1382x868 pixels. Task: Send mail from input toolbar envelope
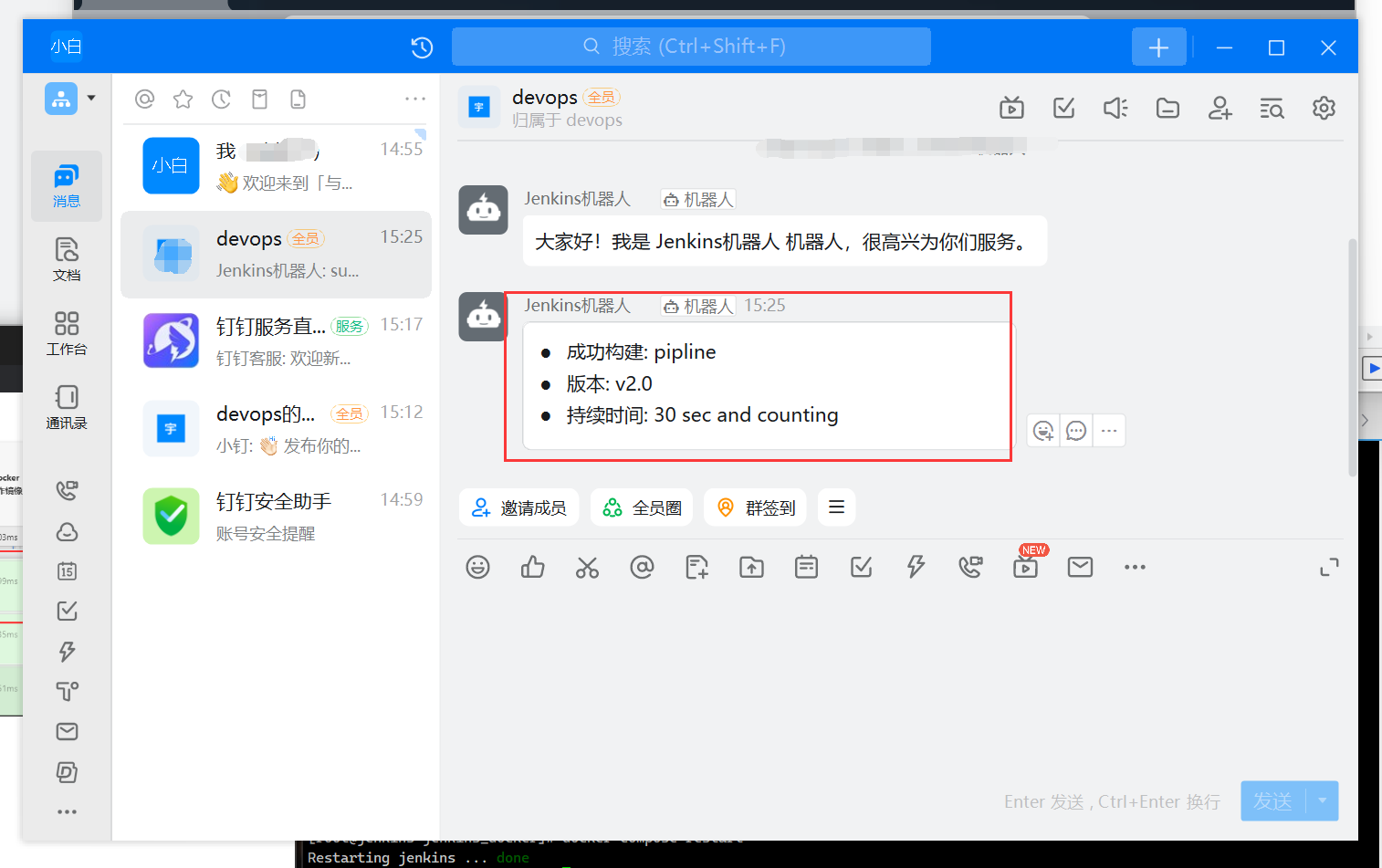click(x=1080, y=567)
